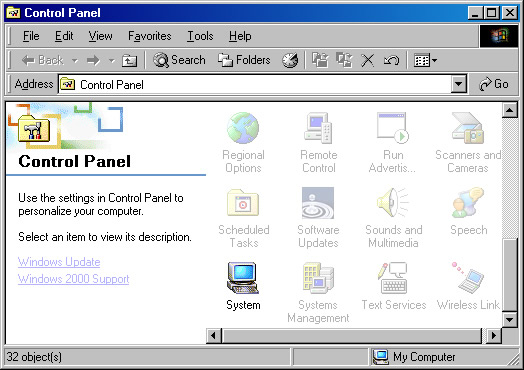Click the vertical scrollbar down arrow

click(510, 320)
